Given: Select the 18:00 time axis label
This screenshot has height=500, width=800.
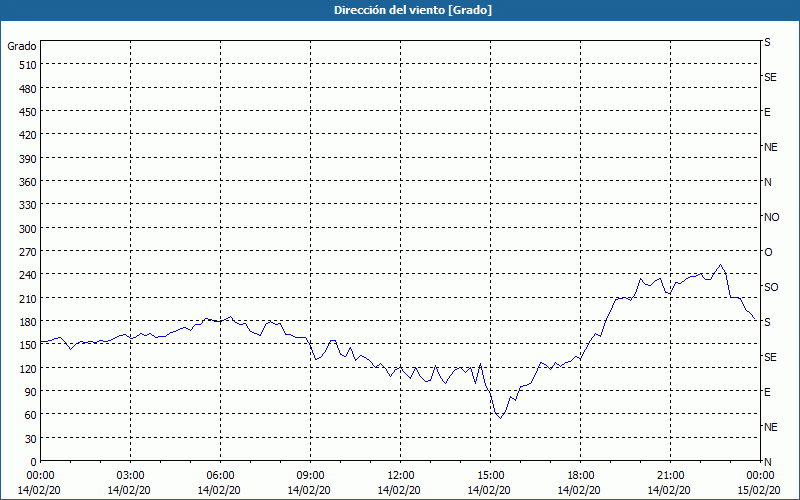Looking at the screenshot, I should (x=581, y=476).
